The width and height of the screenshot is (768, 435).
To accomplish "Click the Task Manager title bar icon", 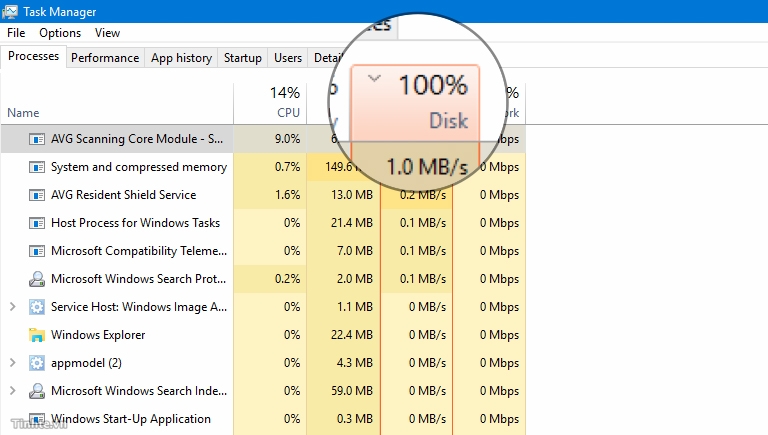I will [10, 11].
